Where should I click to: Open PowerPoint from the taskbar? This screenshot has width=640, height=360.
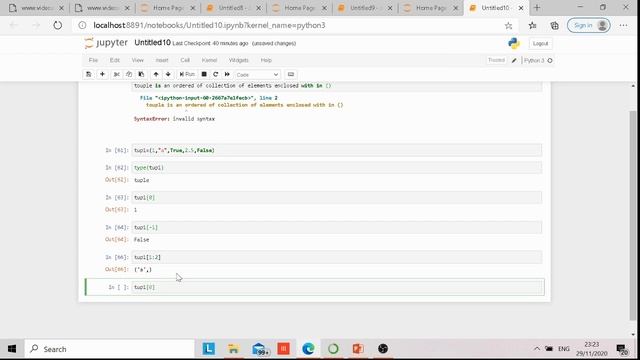pyautogui.click(x=358, y=349)
